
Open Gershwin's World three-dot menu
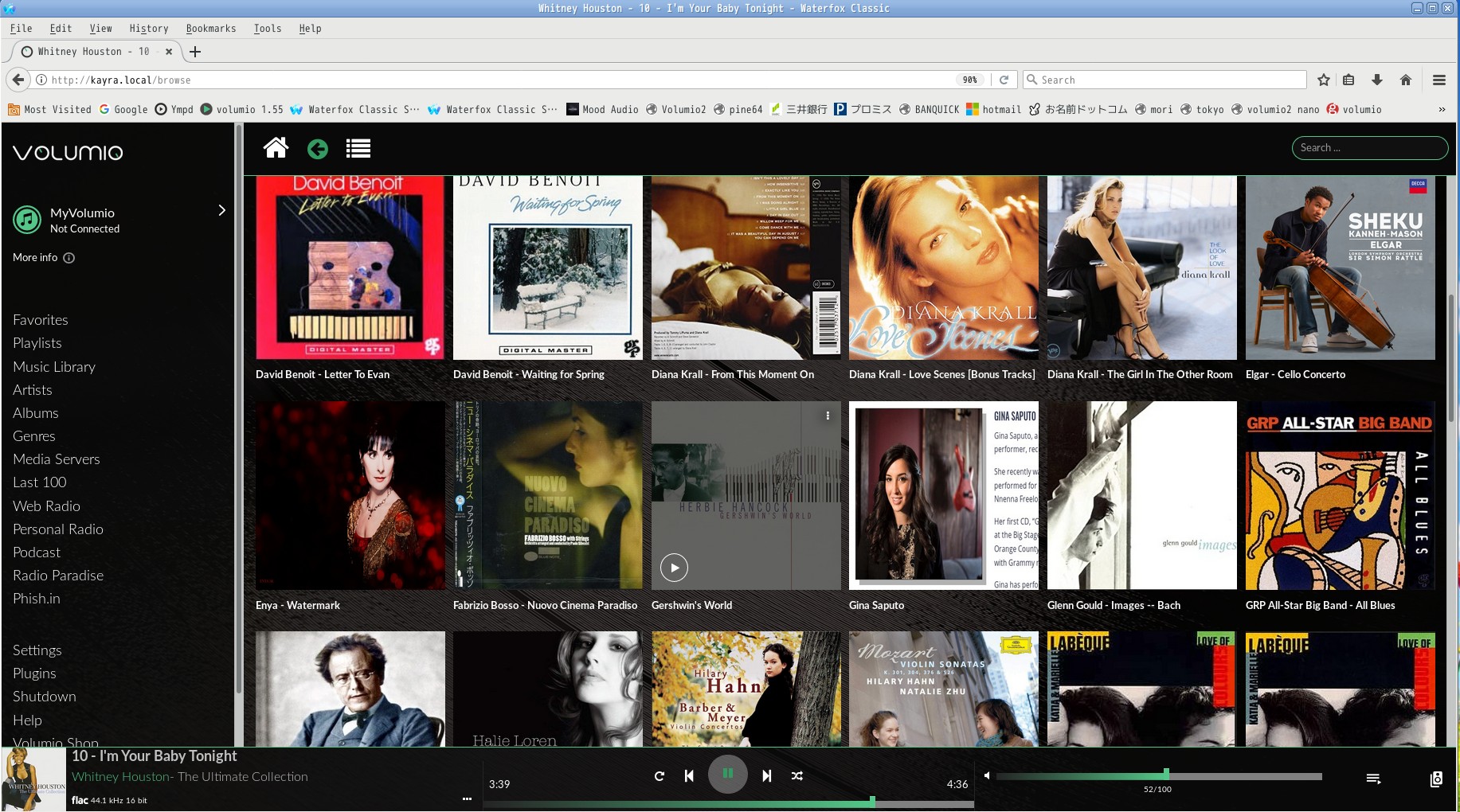pos(828,416)
